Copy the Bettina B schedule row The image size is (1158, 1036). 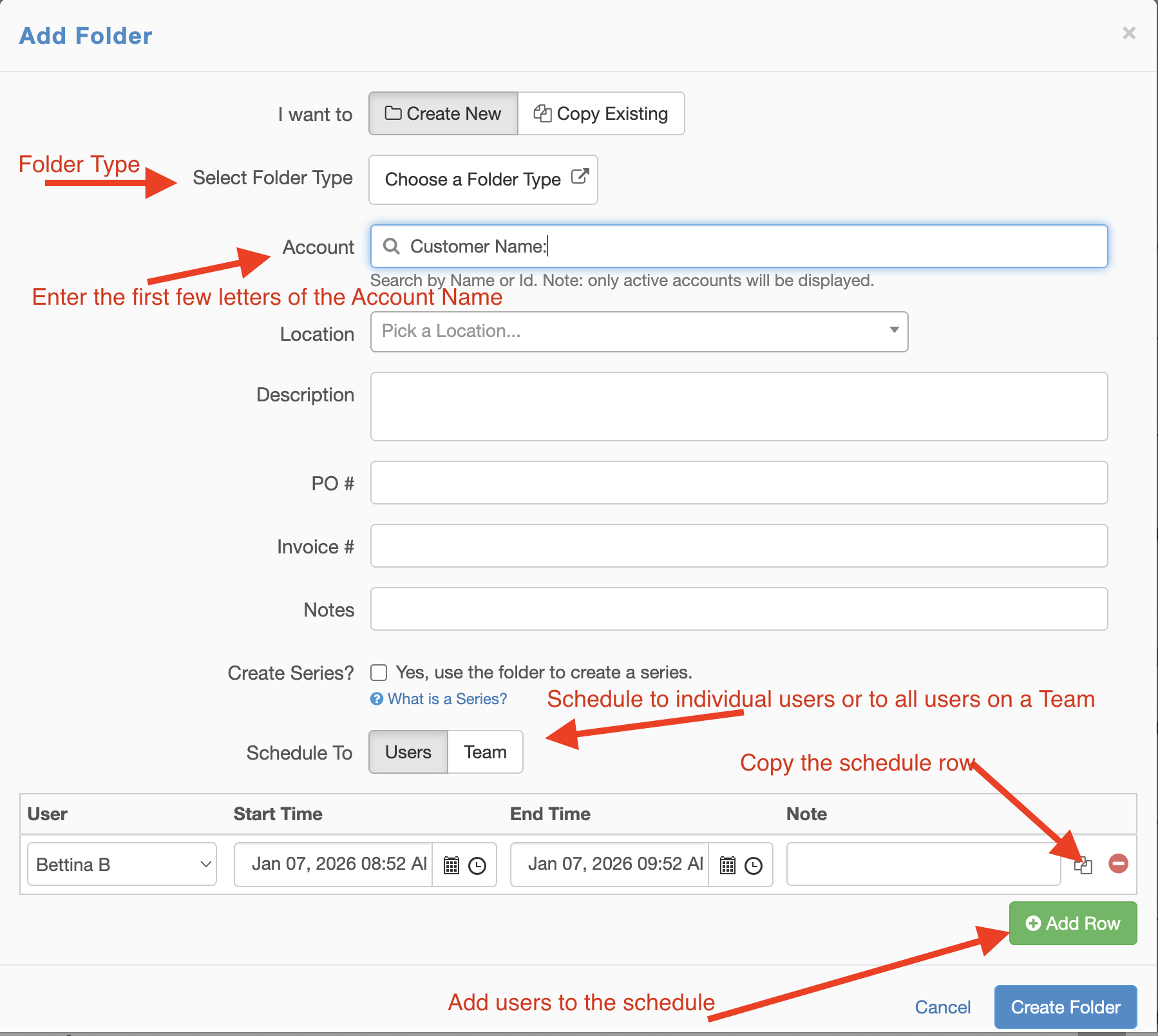pyautogui.click(x=1083, y=865)
